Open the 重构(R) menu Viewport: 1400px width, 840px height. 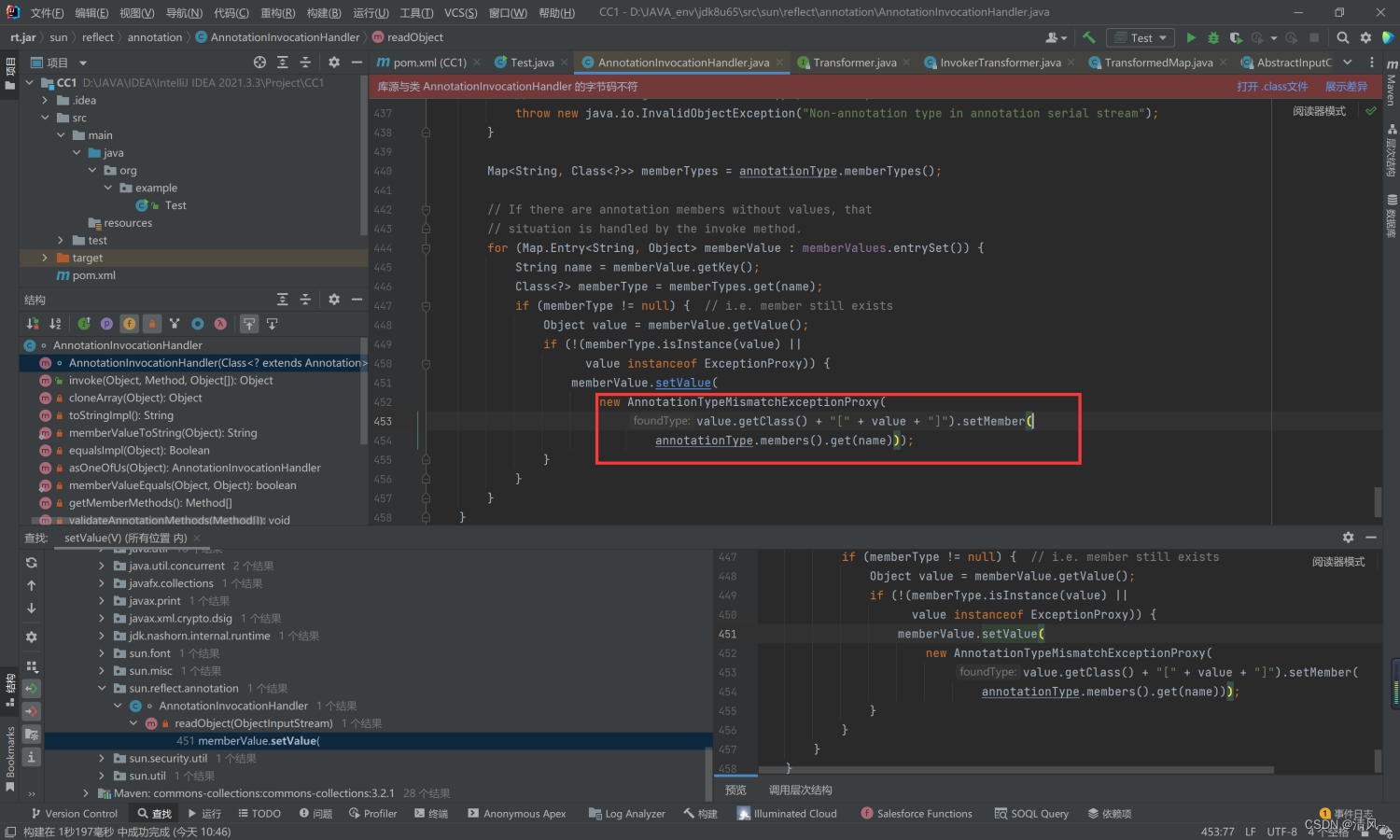(x=277, y=13)
